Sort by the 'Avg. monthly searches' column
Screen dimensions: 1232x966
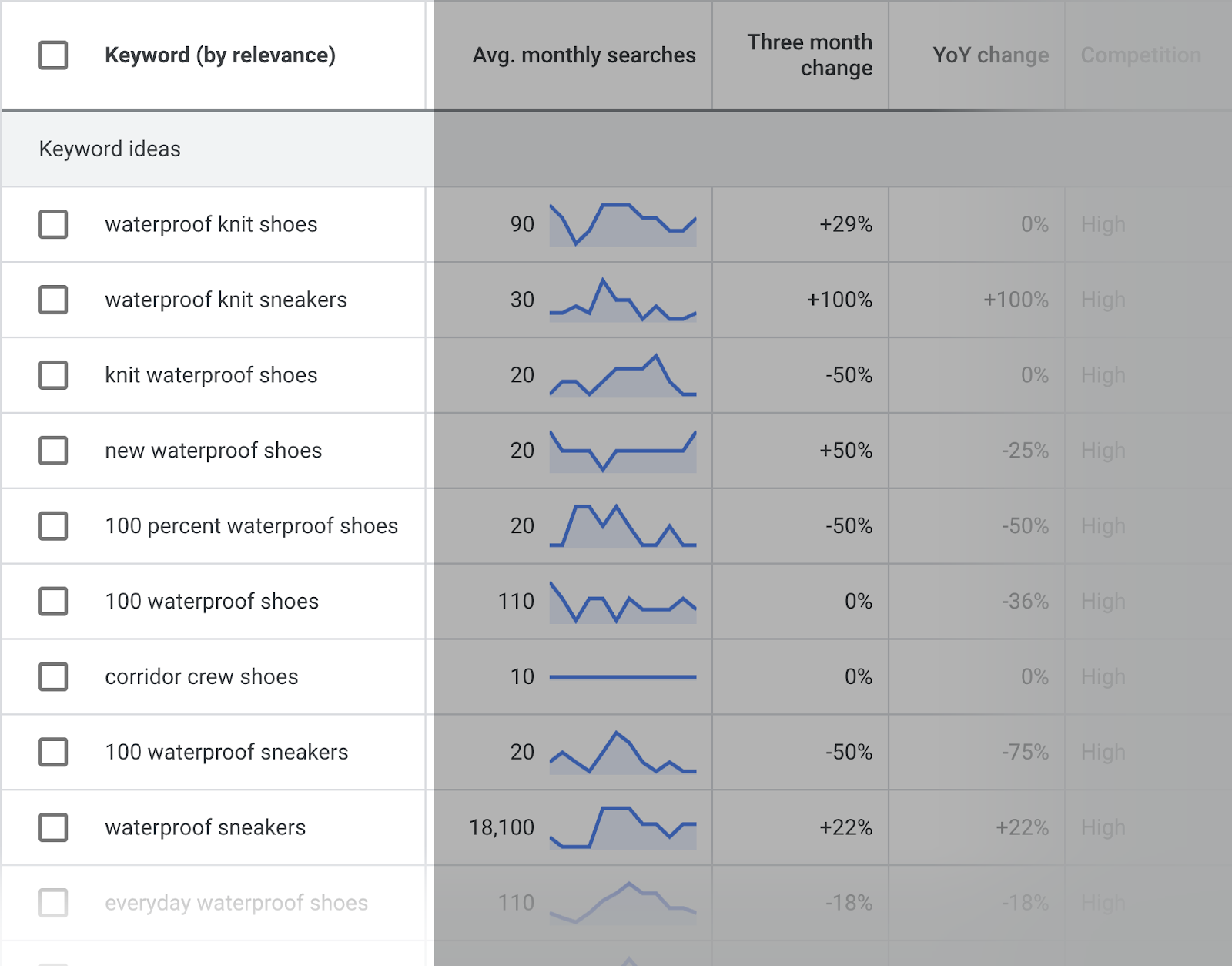tap(584, 55)
